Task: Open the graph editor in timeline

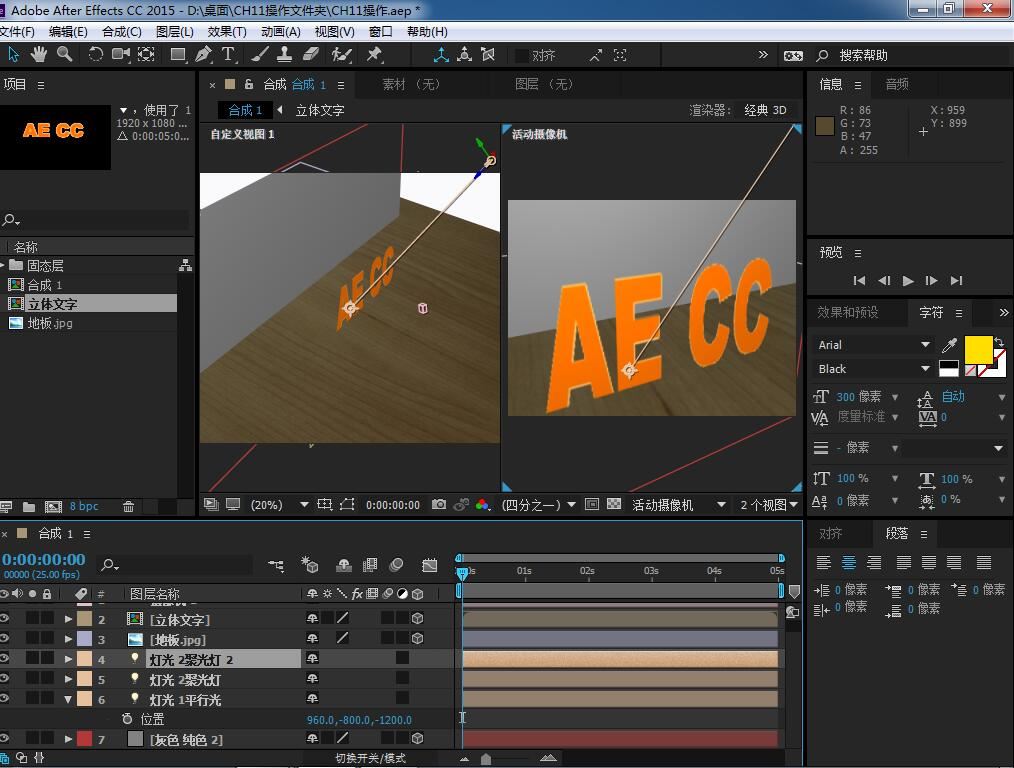Action: click(x=429, y=565)
